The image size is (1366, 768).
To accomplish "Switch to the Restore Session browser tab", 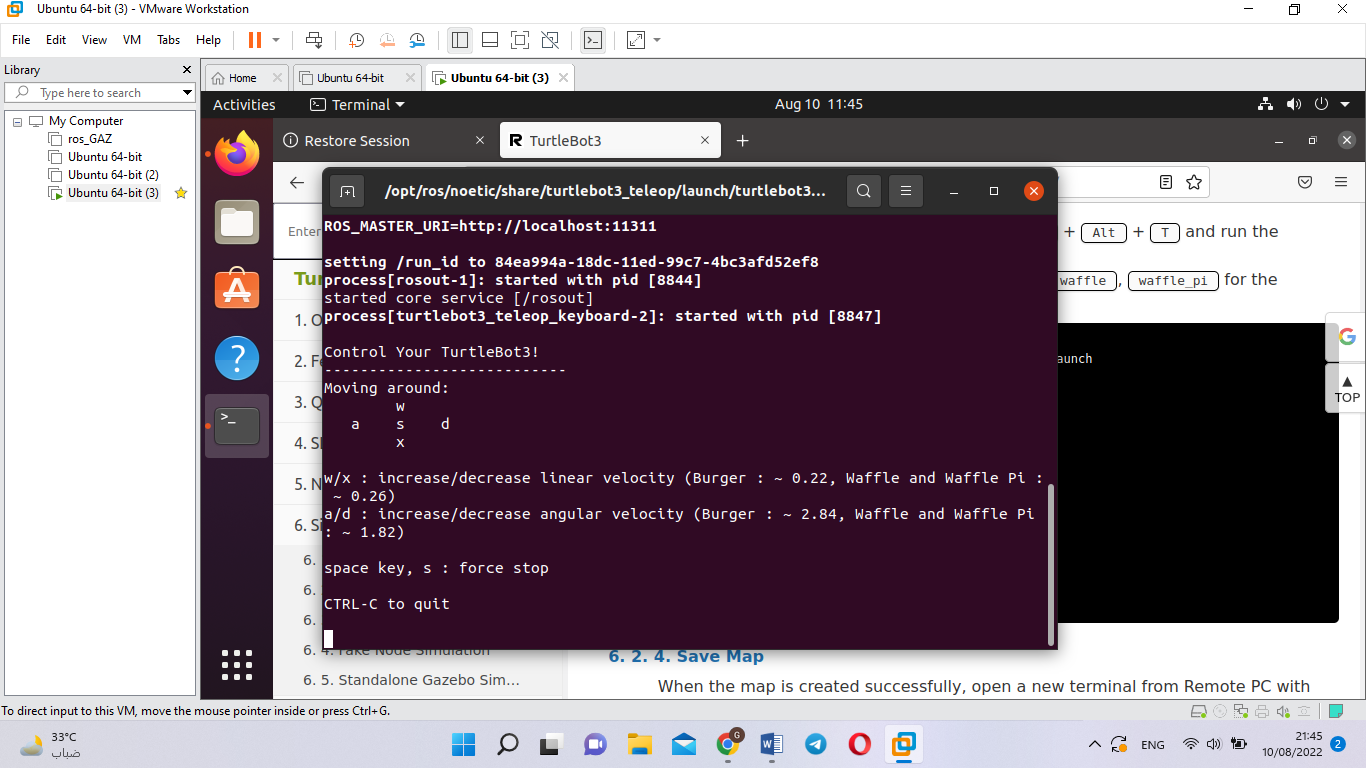I will tap(385, 141).
